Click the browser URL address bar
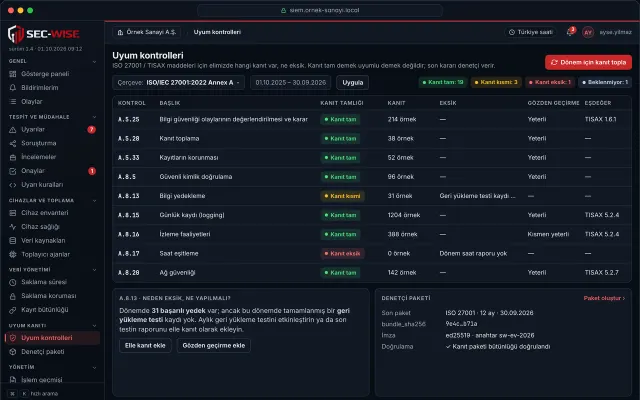 pos(320,11)
